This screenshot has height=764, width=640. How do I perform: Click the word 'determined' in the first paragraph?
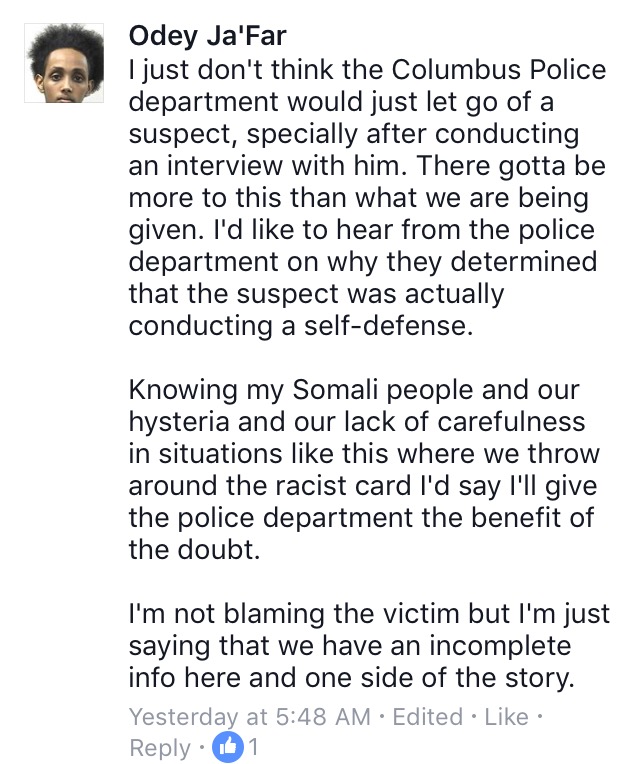pyautogui.click(x=524, y=262)
